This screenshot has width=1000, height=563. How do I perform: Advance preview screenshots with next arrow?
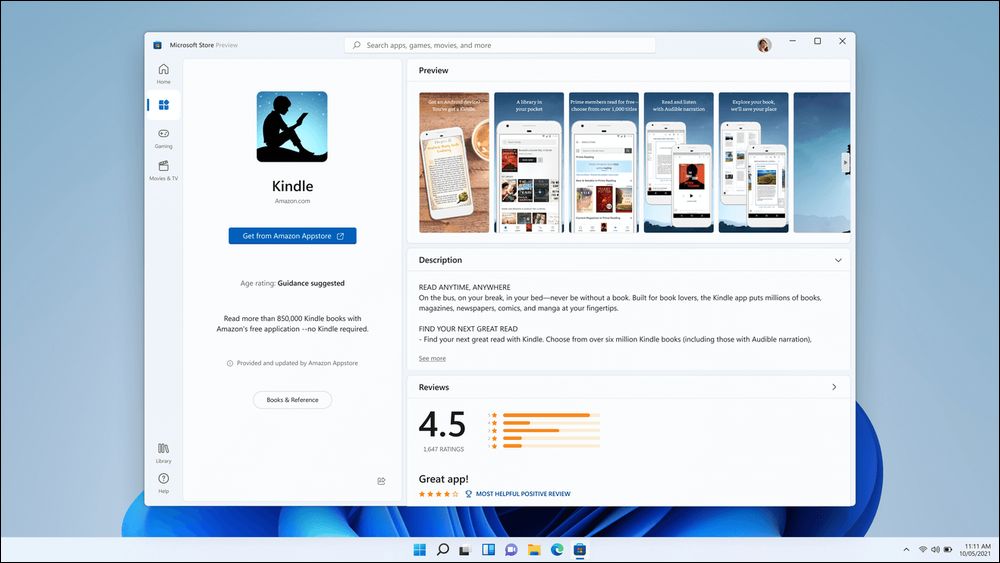click(x=846, y=163)
